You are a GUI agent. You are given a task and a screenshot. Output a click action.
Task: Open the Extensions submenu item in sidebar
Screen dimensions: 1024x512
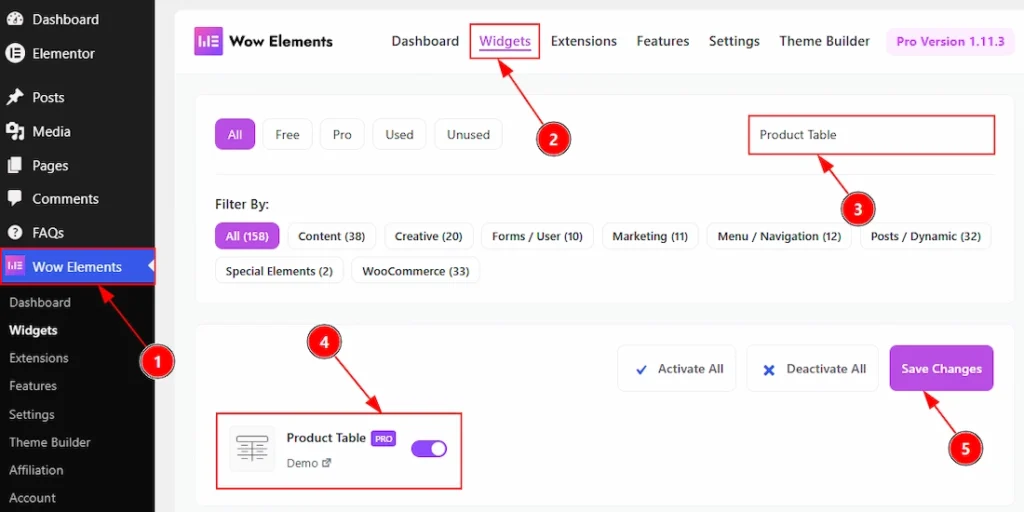[39, 358]
